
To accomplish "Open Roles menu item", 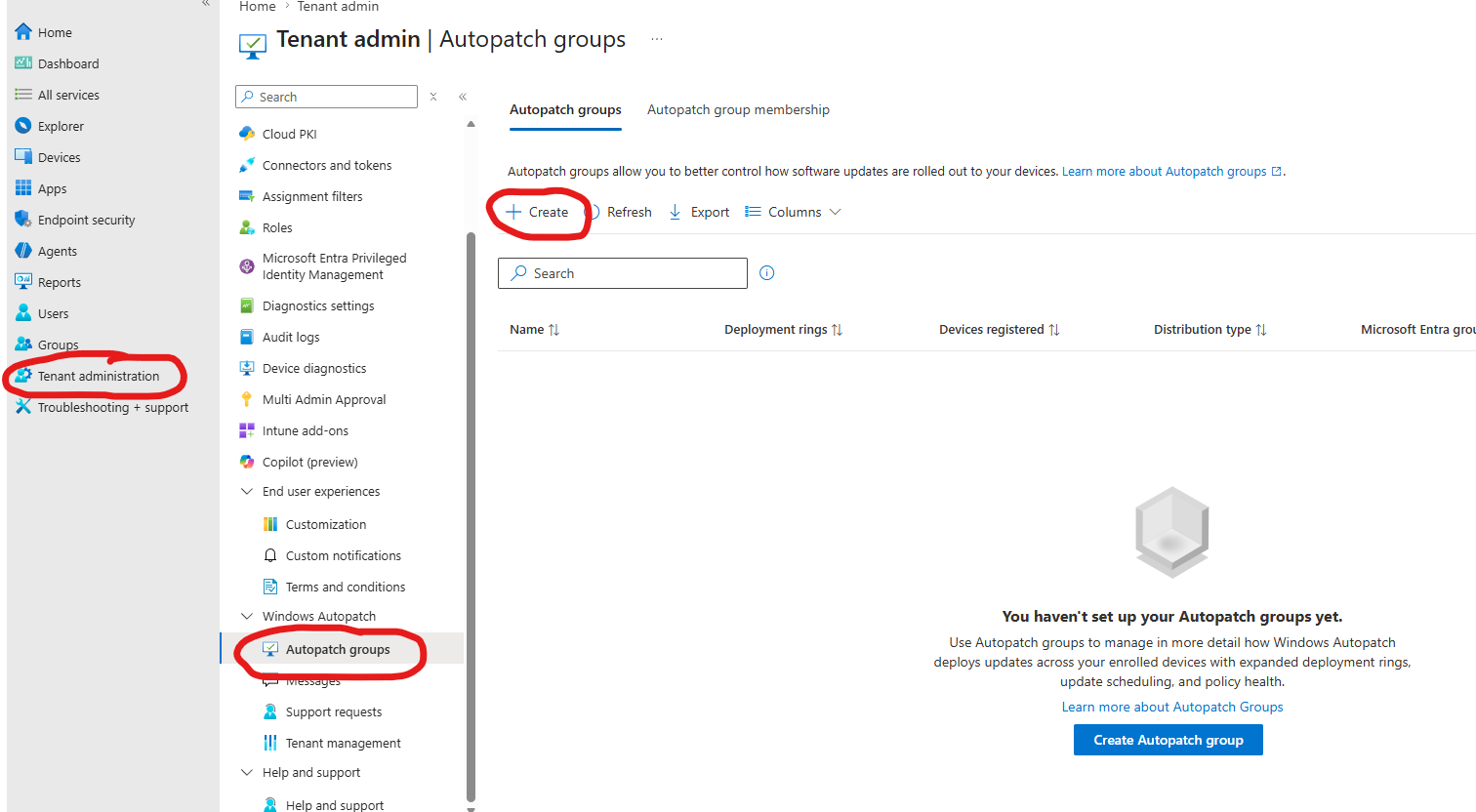I will pyautogui.click(x=276, y=227).
